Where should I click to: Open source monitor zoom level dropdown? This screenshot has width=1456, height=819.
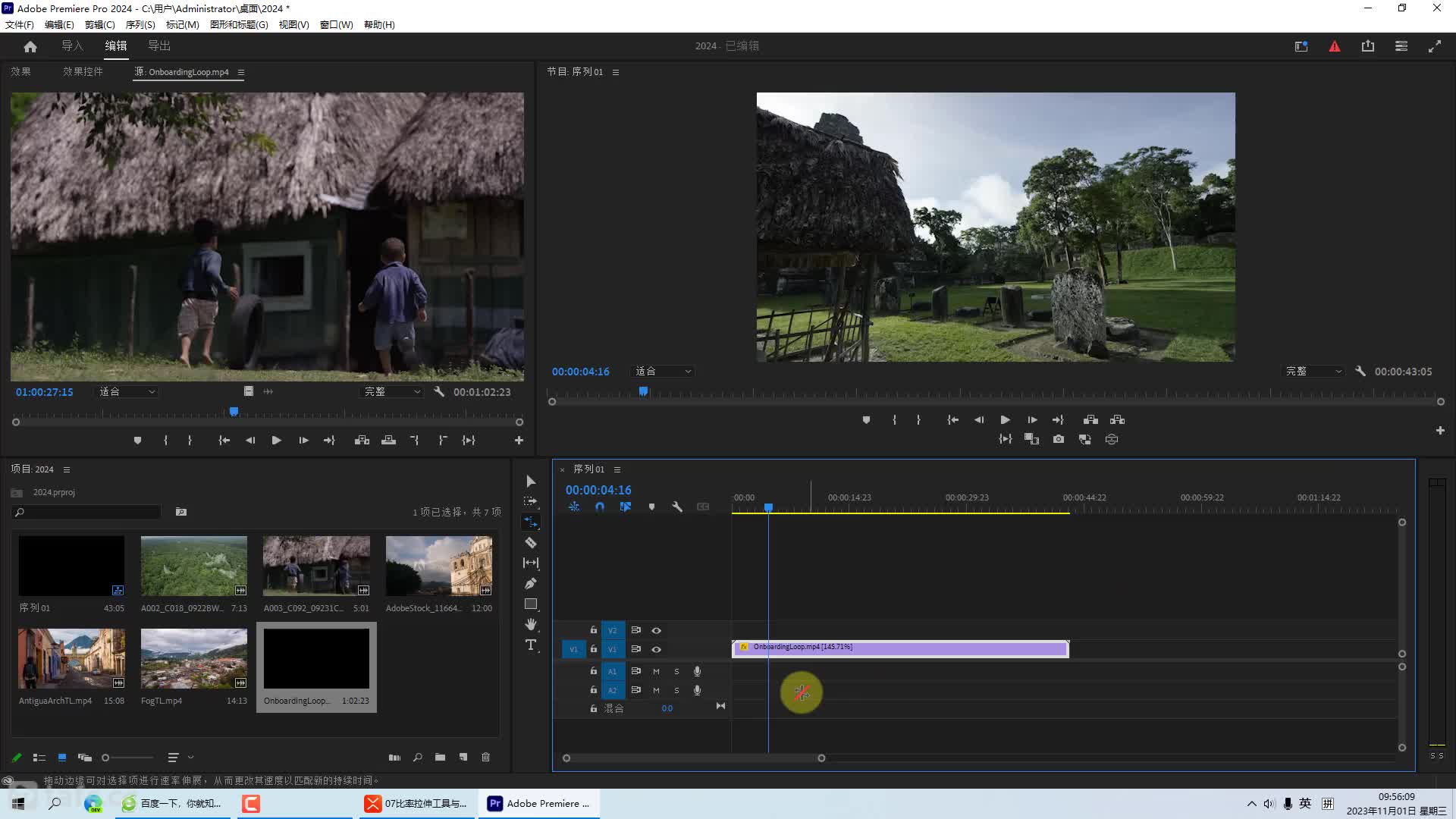pyautogui.click(x=127, y=392)
